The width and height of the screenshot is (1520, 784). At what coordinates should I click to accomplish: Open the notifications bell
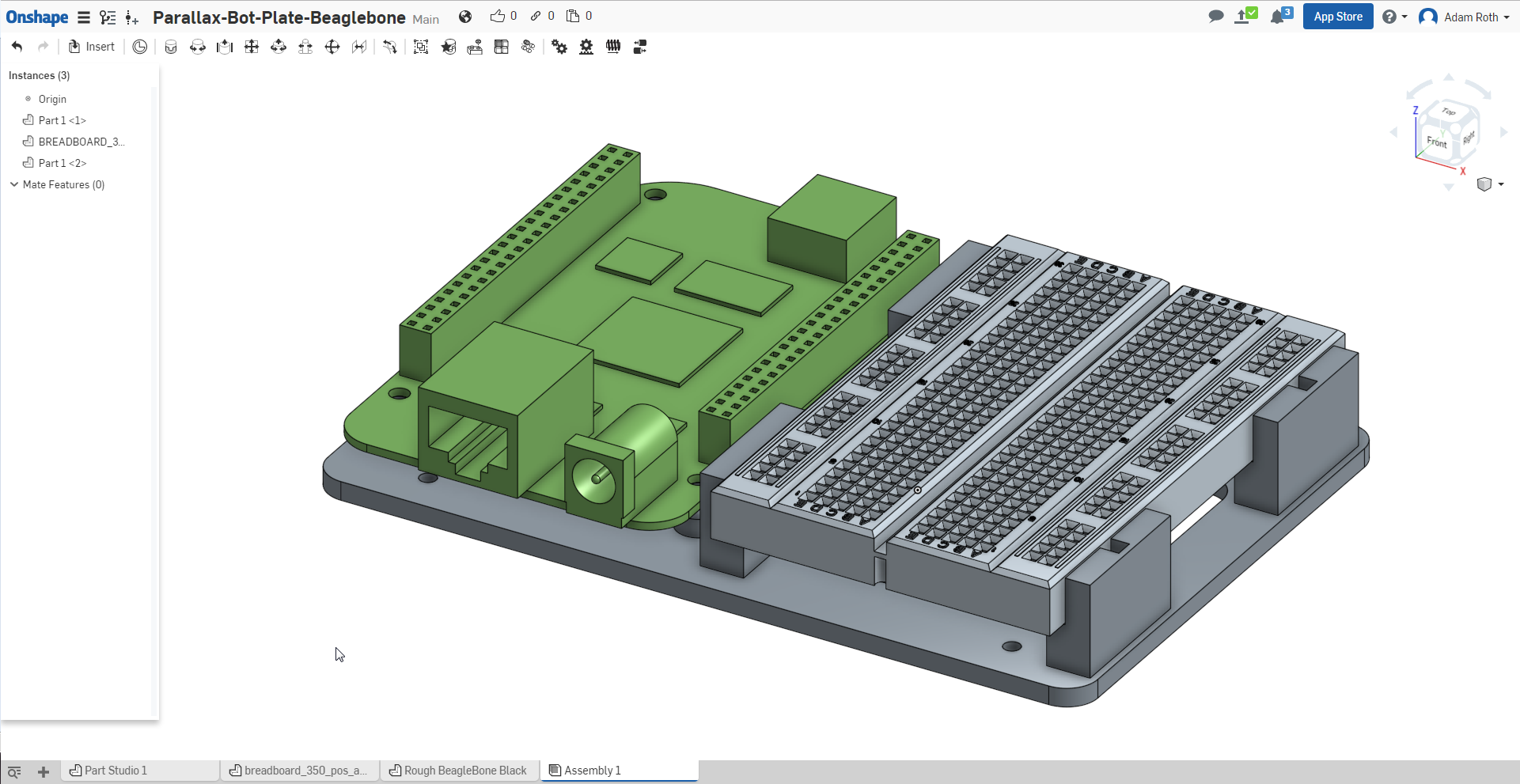click(1277, 17)
